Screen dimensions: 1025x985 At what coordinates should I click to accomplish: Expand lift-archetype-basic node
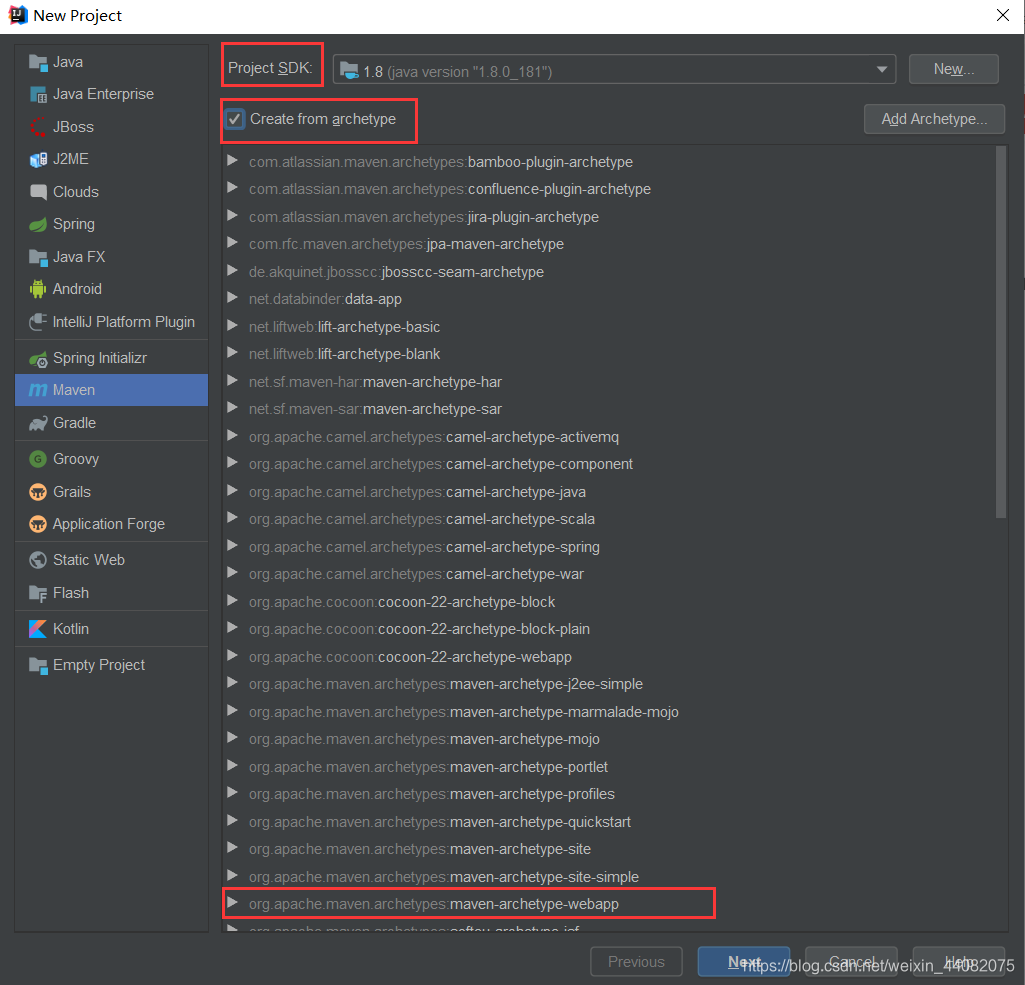pyautogui.click(x=232, y=326)
